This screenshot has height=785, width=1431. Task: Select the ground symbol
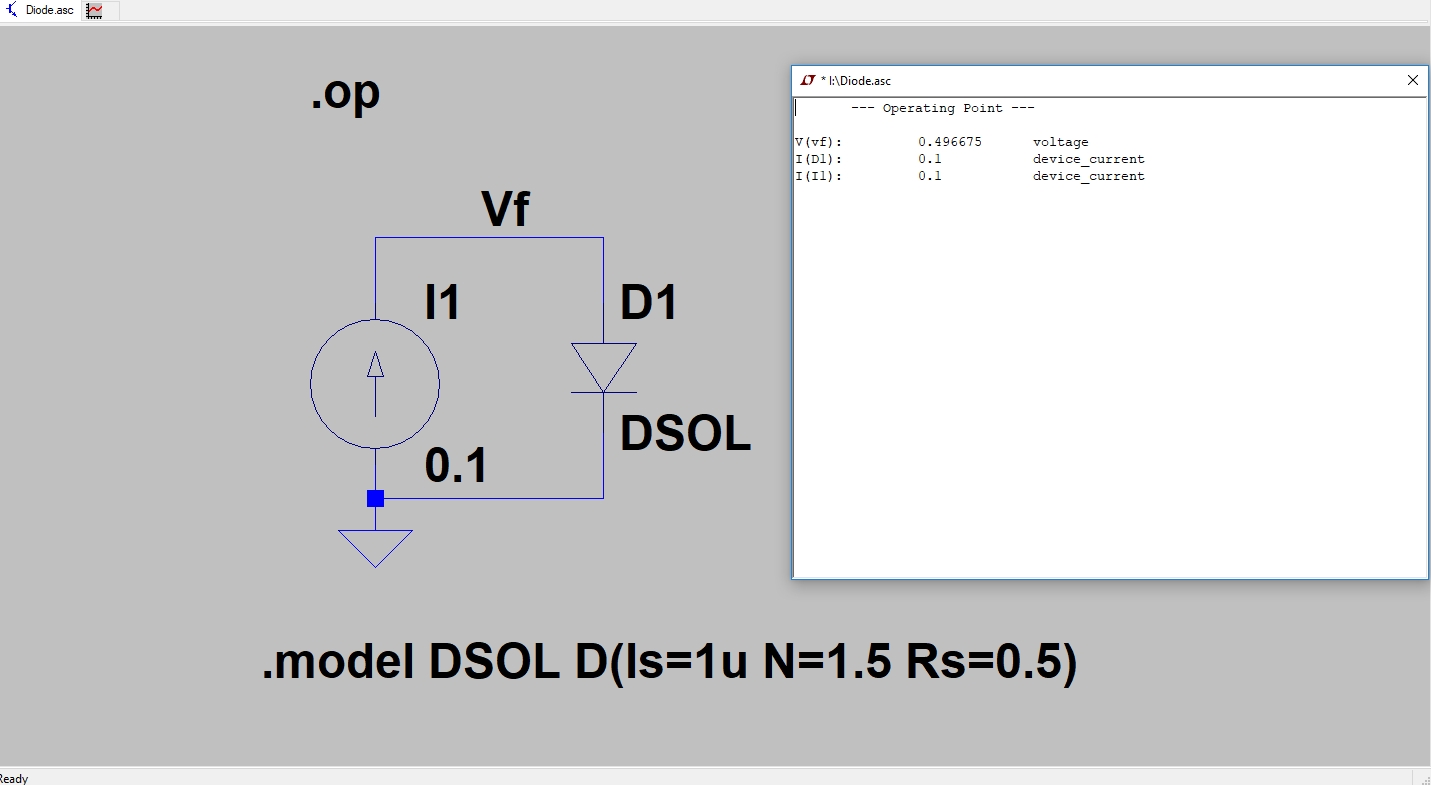pyautogui.click(x=375, y=548)
